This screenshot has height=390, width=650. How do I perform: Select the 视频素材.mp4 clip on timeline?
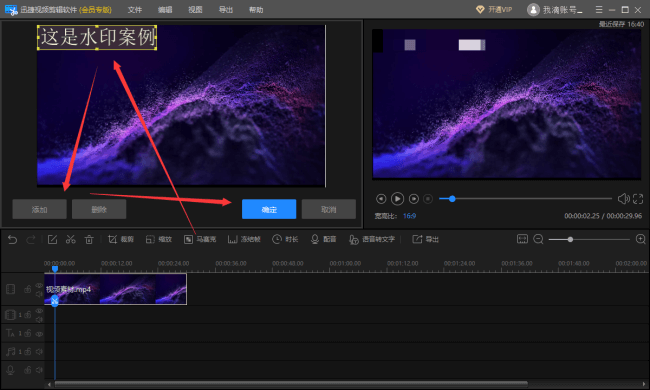[x=116, y=289]
